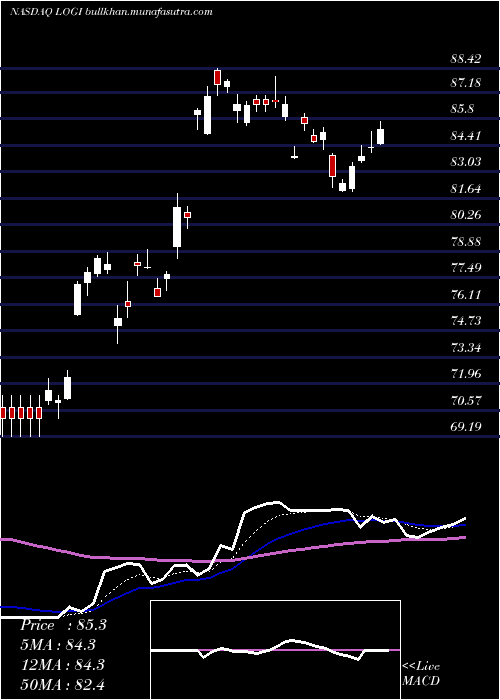The height and width of the screenshot is (700, 500).
Task: Click the 73.34 price axis label
Action: point(466,347)
